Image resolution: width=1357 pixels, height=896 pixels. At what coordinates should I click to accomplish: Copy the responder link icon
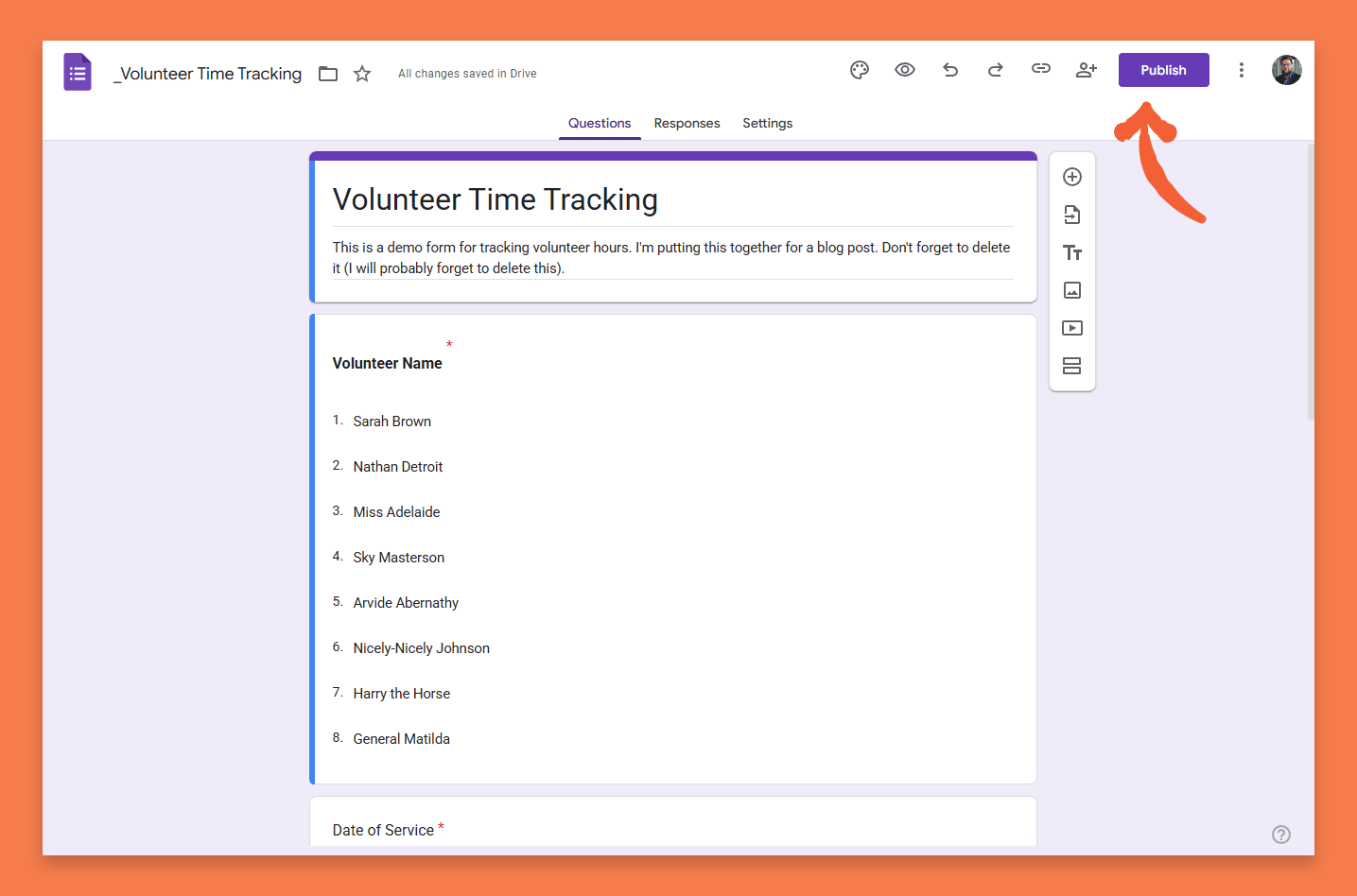click(1041, 69)
